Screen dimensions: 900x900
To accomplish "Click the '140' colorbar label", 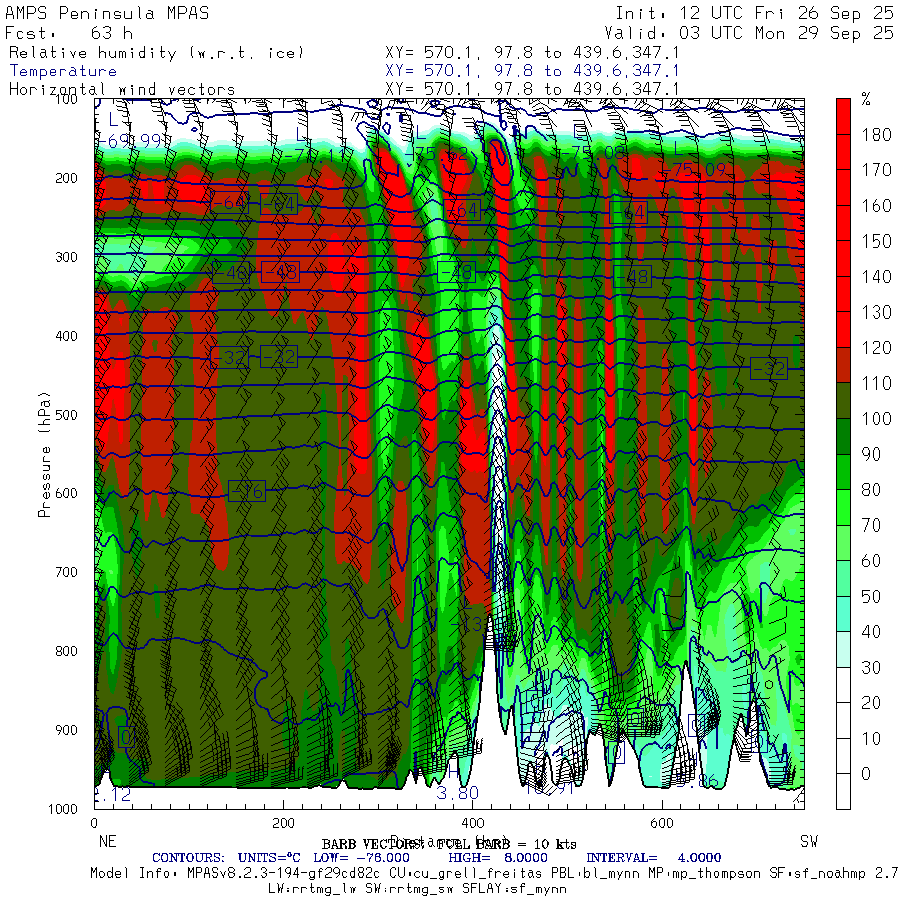I will pos(876,277).
